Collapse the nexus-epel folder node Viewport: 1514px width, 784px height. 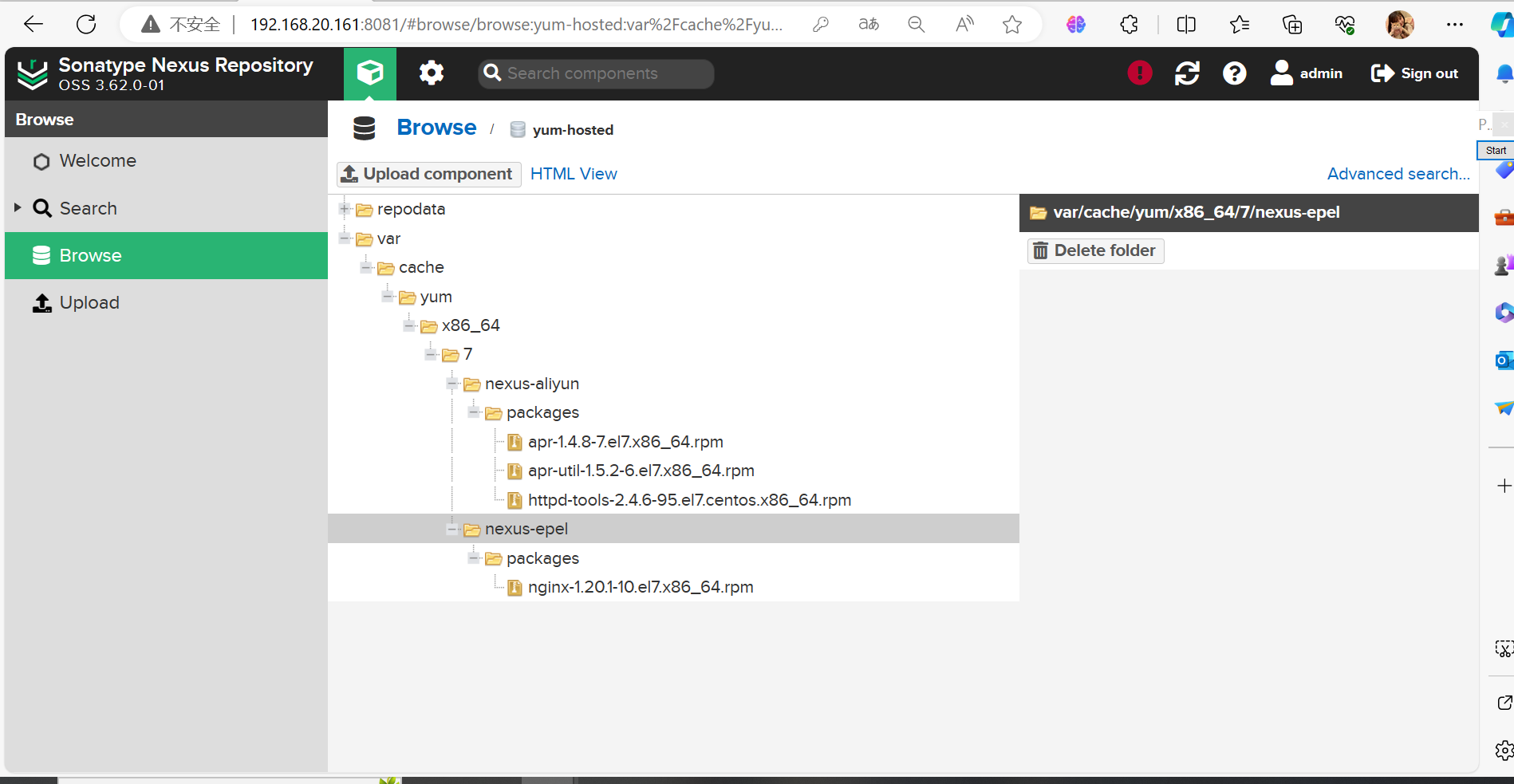(x=452, y=529)
